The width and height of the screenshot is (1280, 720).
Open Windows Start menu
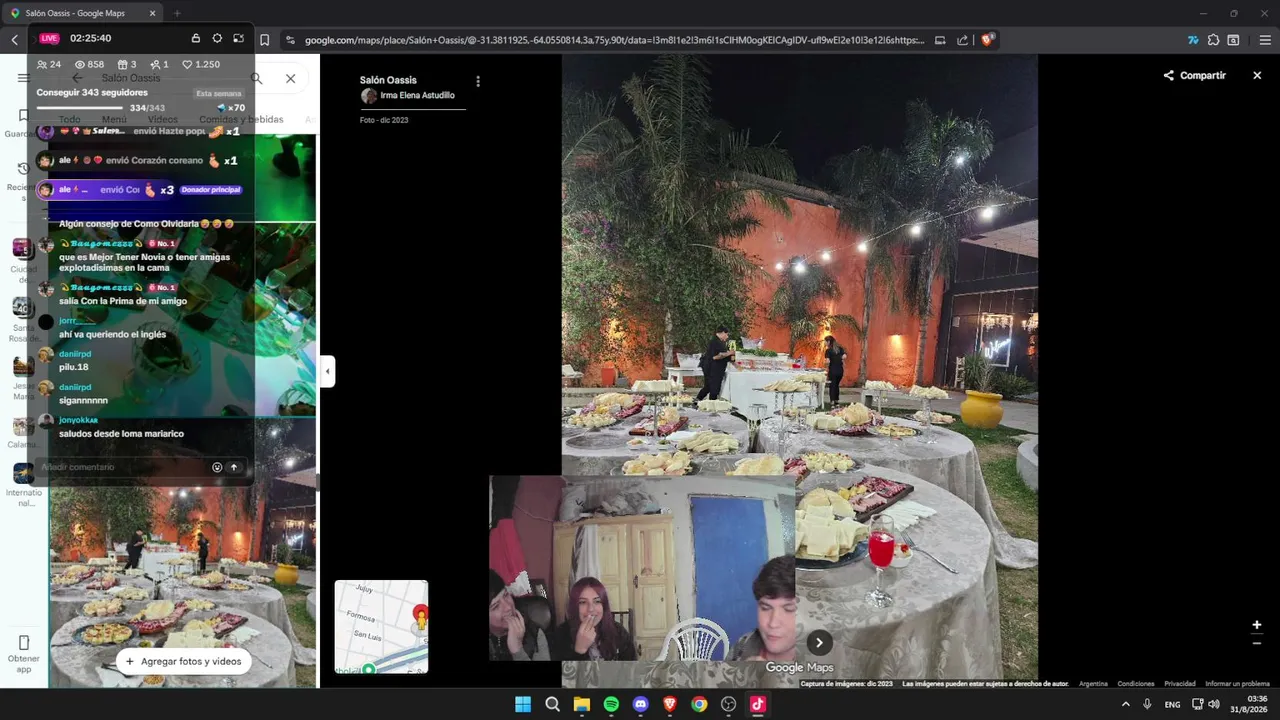pyautogui.click(x=523, y=704)
